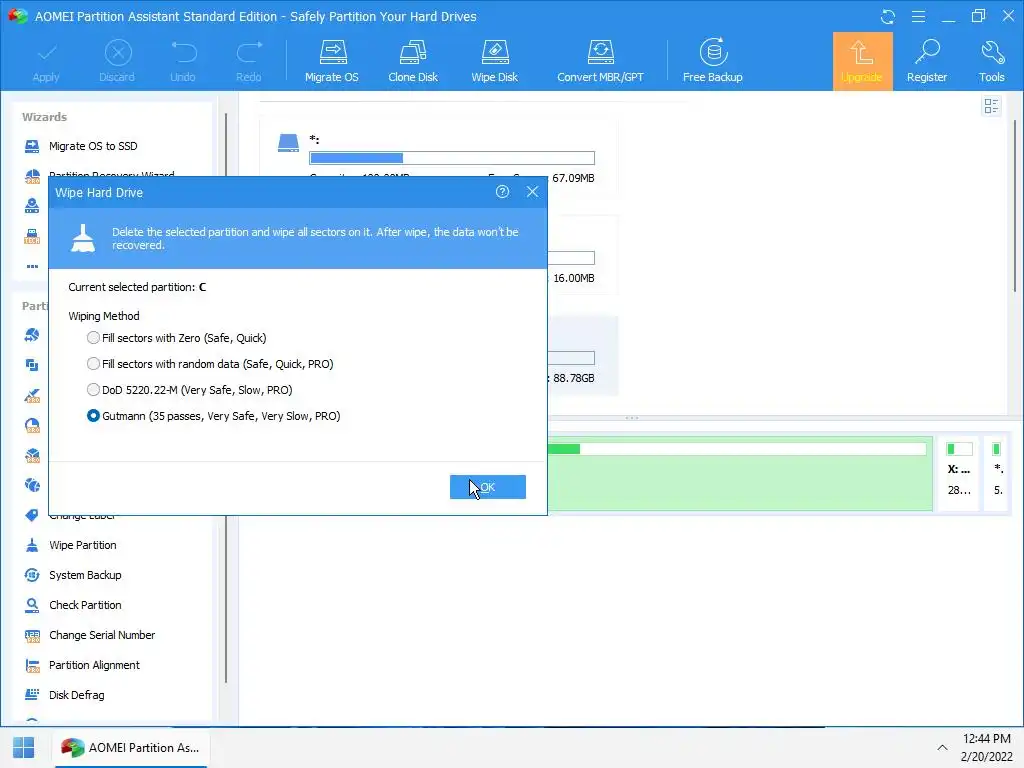
Task: Click the Change Serial Number icon
Action: pyautogui.click(x=32, y=635)
